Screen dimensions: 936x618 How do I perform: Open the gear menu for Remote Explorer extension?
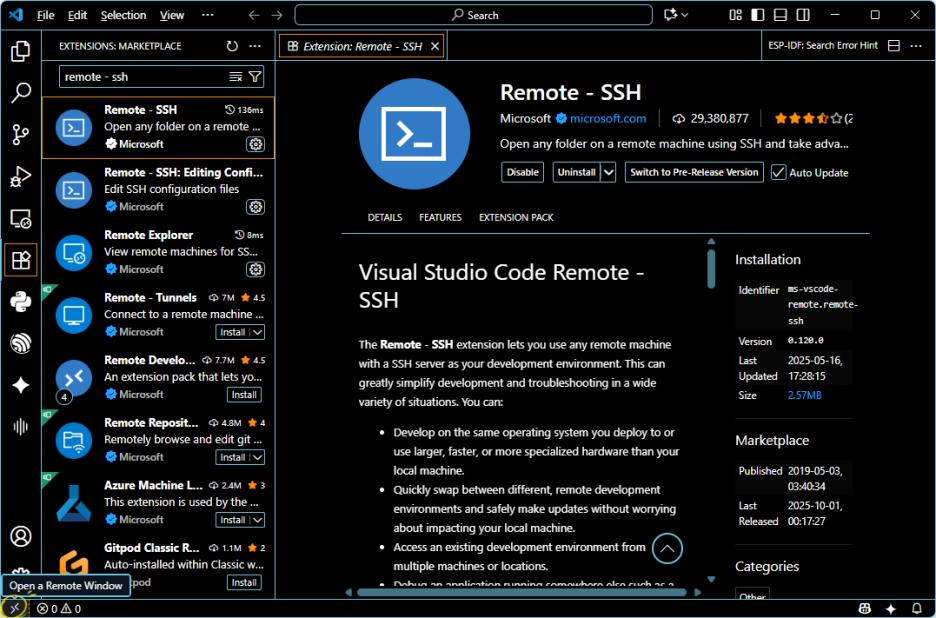point(255,269)
